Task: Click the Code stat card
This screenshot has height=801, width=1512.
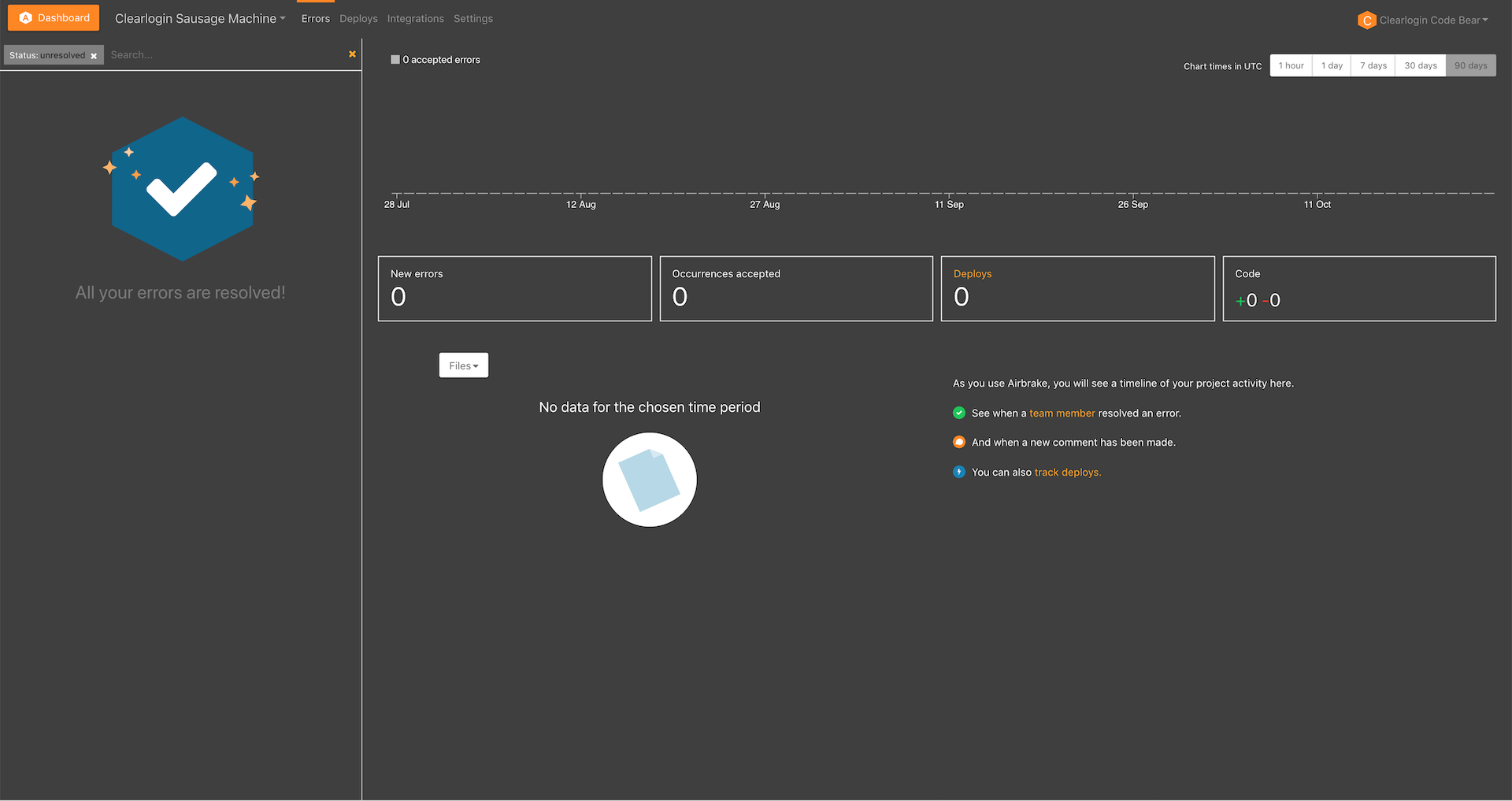Action: click(x=1359, y=288)
